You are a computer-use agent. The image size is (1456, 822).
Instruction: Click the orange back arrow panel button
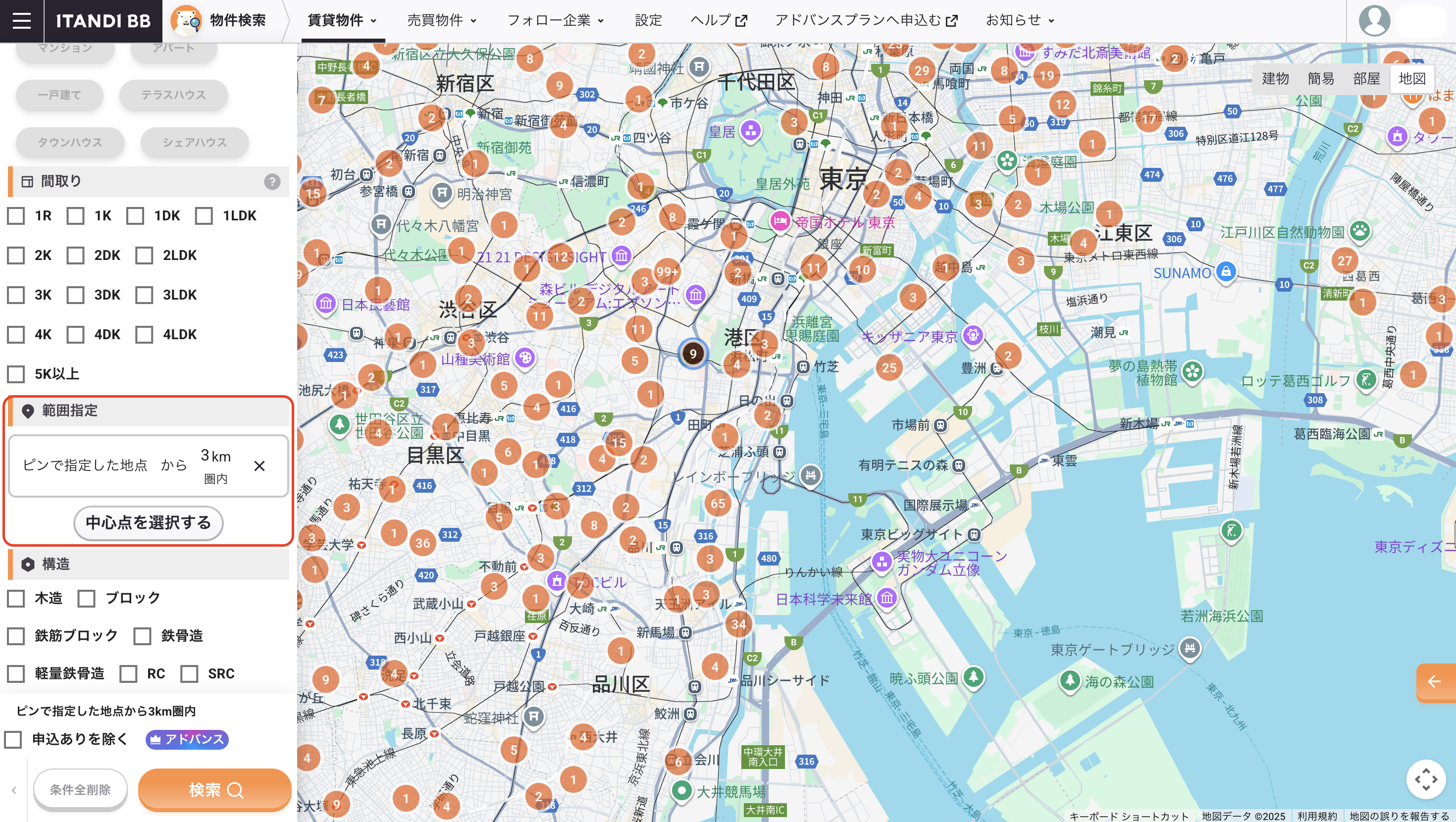[x=1436, y=682]
